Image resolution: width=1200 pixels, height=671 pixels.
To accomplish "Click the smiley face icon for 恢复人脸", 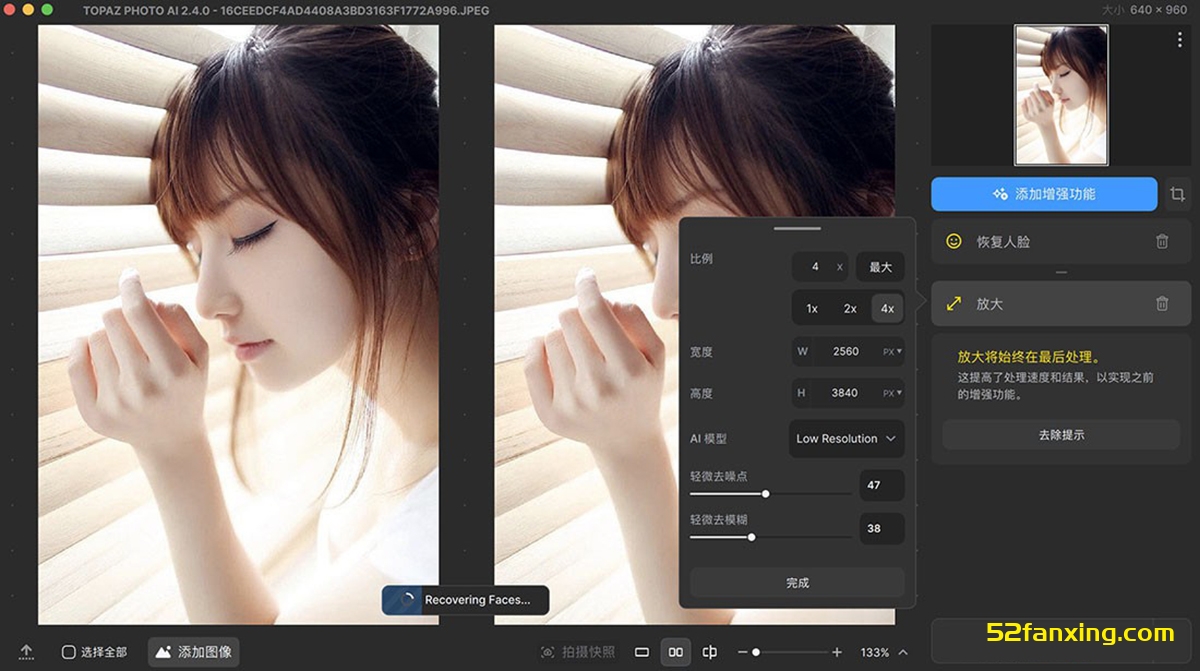I will click(954, 241).
